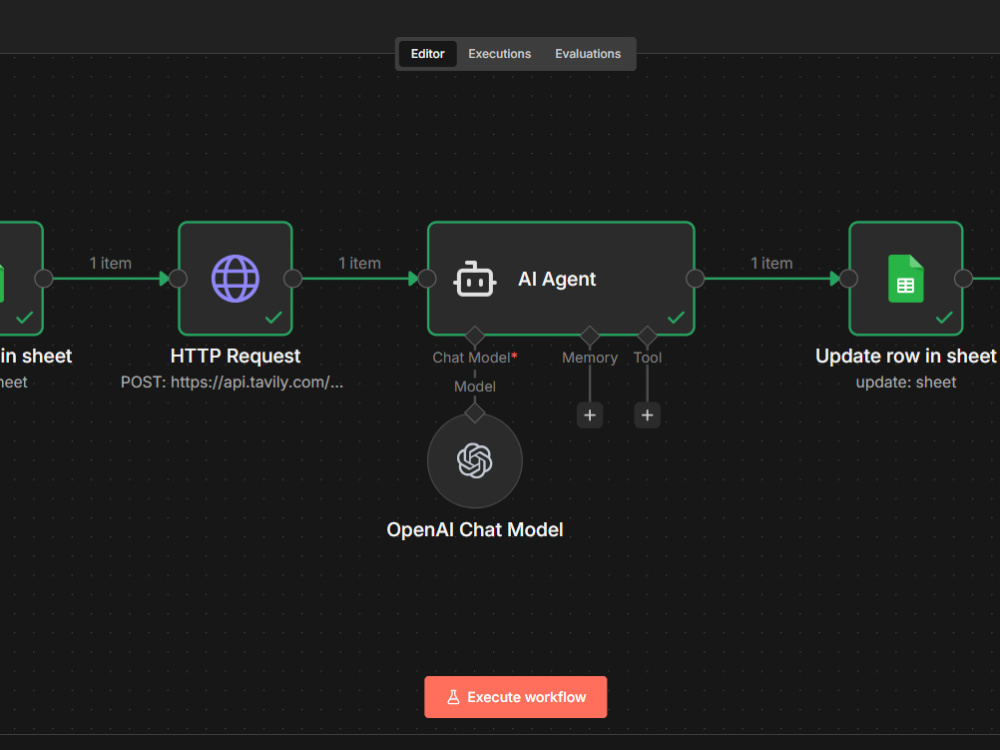Click the HTTP Request input connector
Screen dimensions: 1000x750
tap(178, 278)
